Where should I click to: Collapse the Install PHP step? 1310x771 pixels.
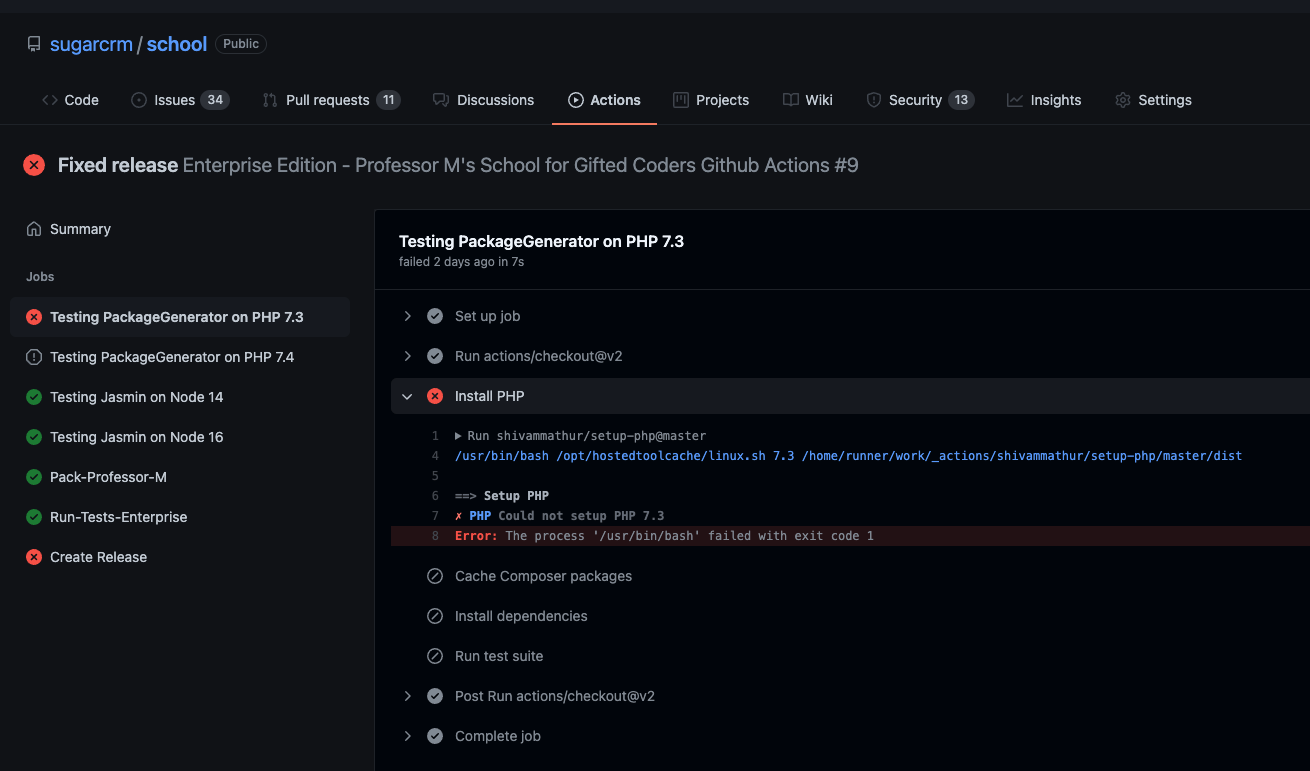407,396
